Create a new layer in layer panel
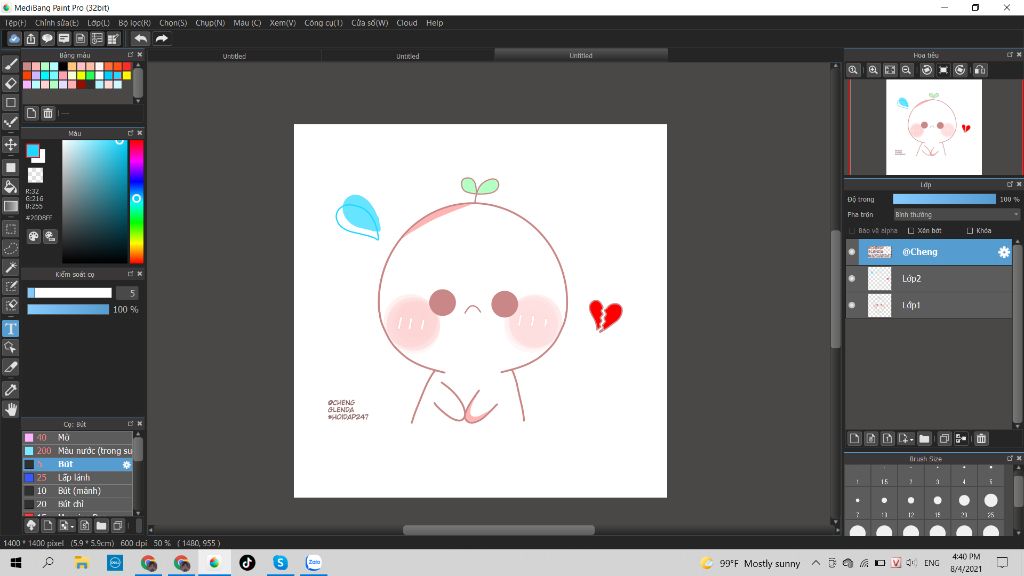 [854, 439]
